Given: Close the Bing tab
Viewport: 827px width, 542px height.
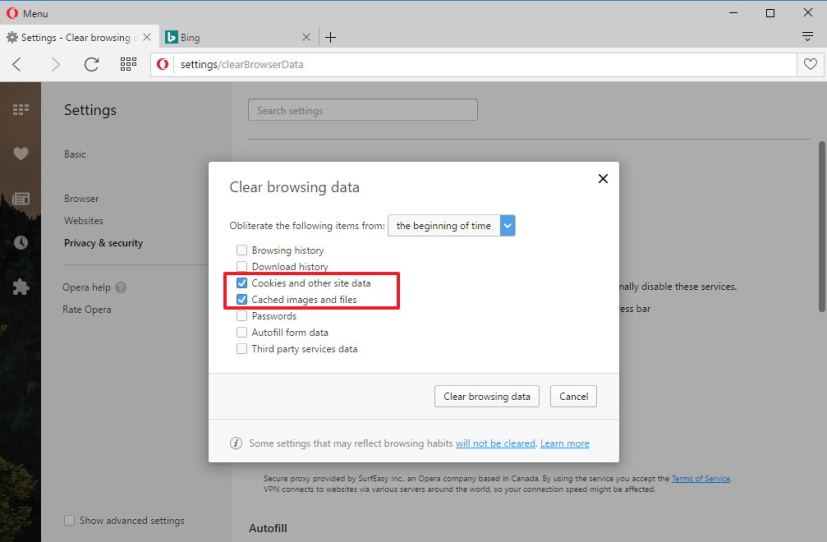Looking at the screenshot, I should pos(306,37).
